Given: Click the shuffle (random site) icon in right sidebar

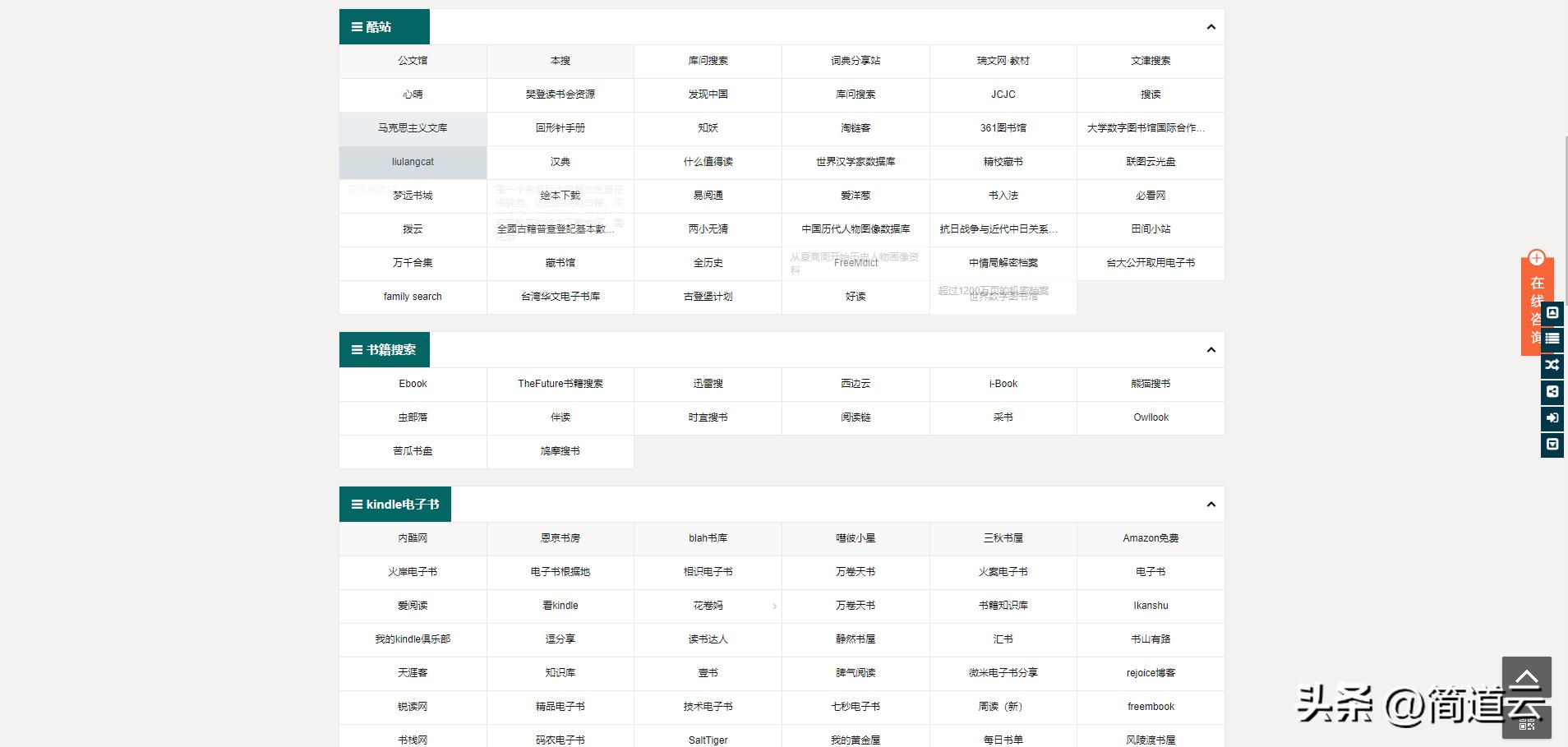Looking at the screenshot, I should click(1552, 365).
